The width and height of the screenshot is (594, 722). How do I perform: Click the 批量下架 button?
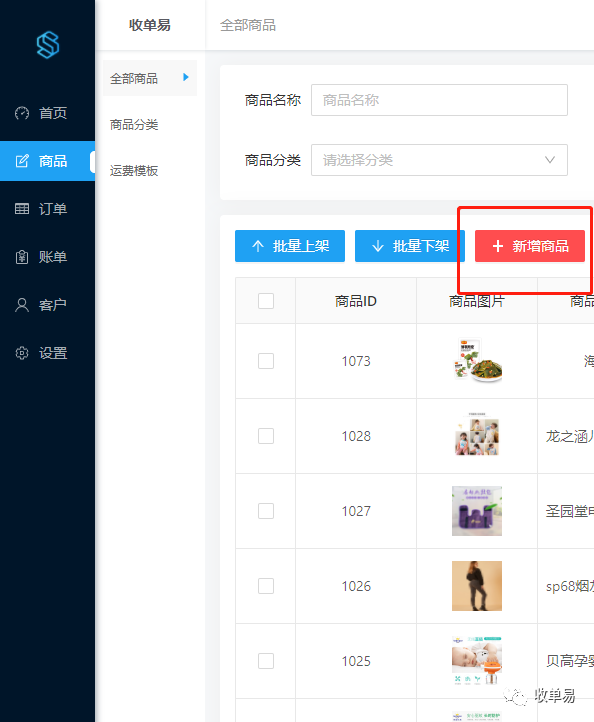coord(410,246)
